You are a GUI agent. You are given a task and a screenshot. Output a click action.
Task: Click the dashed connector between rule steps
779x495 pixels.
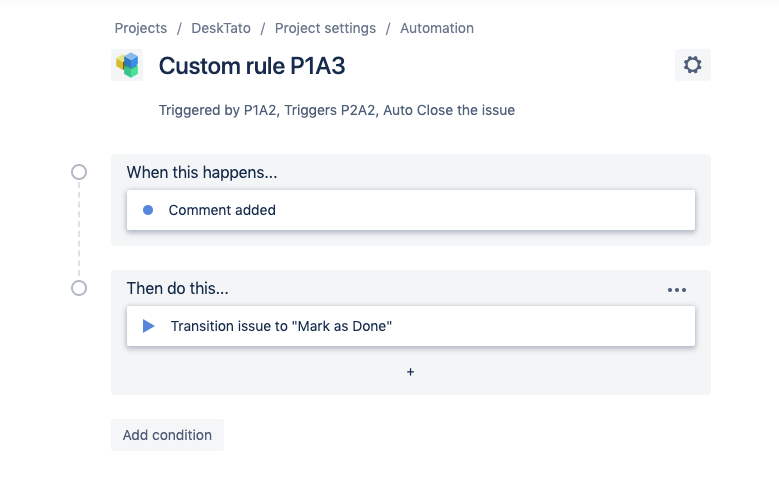(x=79, y=230)
